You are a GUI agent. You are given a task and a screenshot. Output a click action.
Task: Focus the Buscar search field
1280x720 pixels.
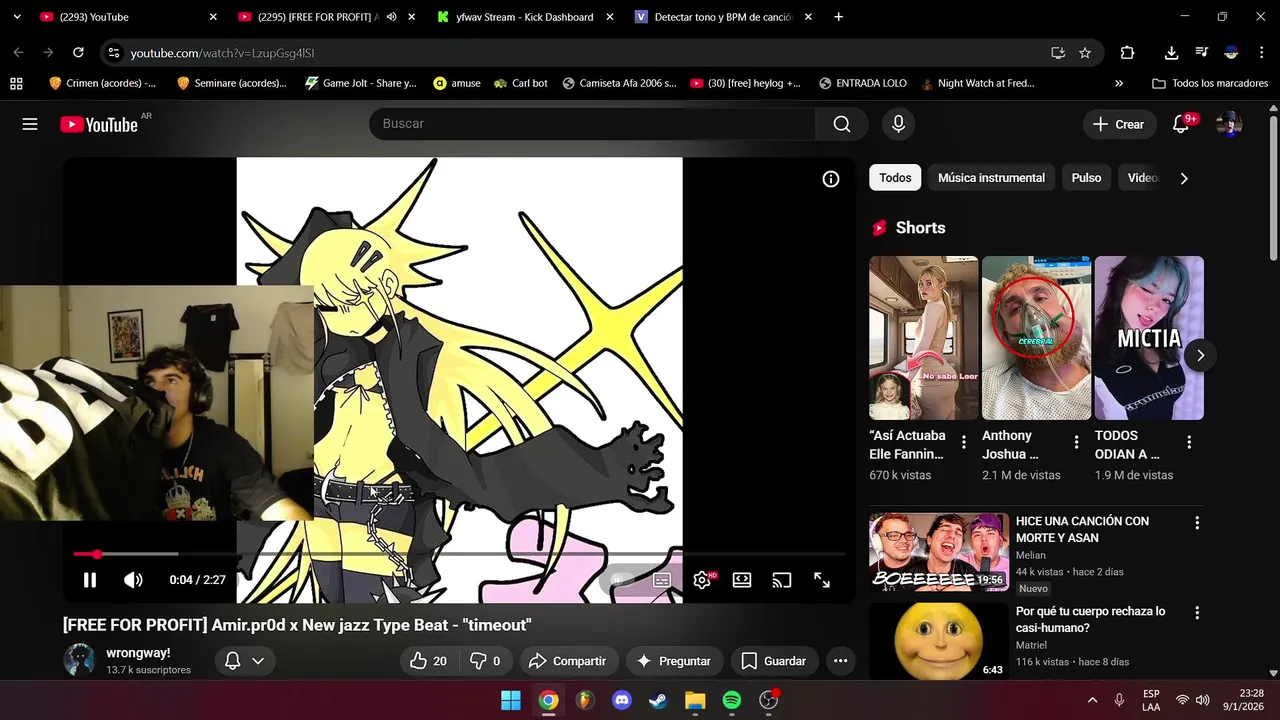click(593, 124)
